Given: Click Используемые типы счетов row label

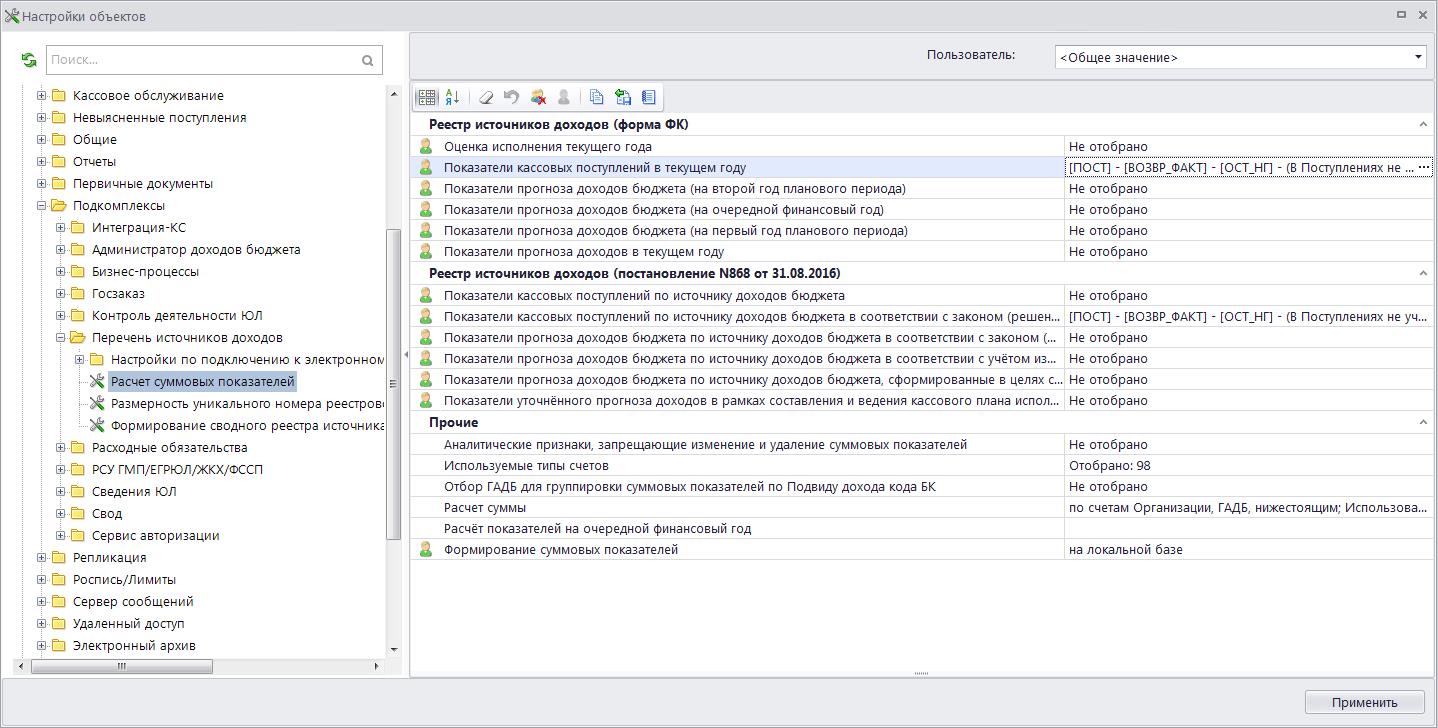Looking at the screenshot, I should tap(526, 466).
